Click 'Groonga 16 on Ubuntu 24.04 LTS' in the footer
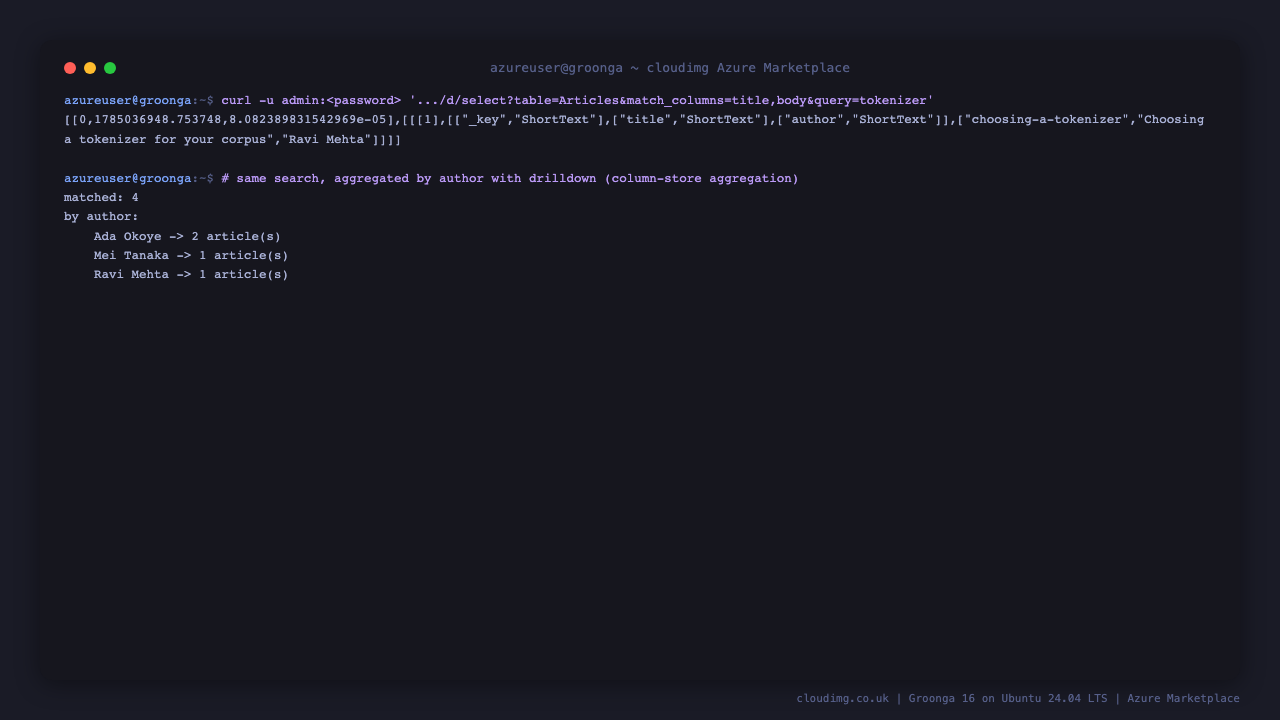The width and height of the screenshot is (1280, 720). pyautogui.click(x=1008, y=699)
